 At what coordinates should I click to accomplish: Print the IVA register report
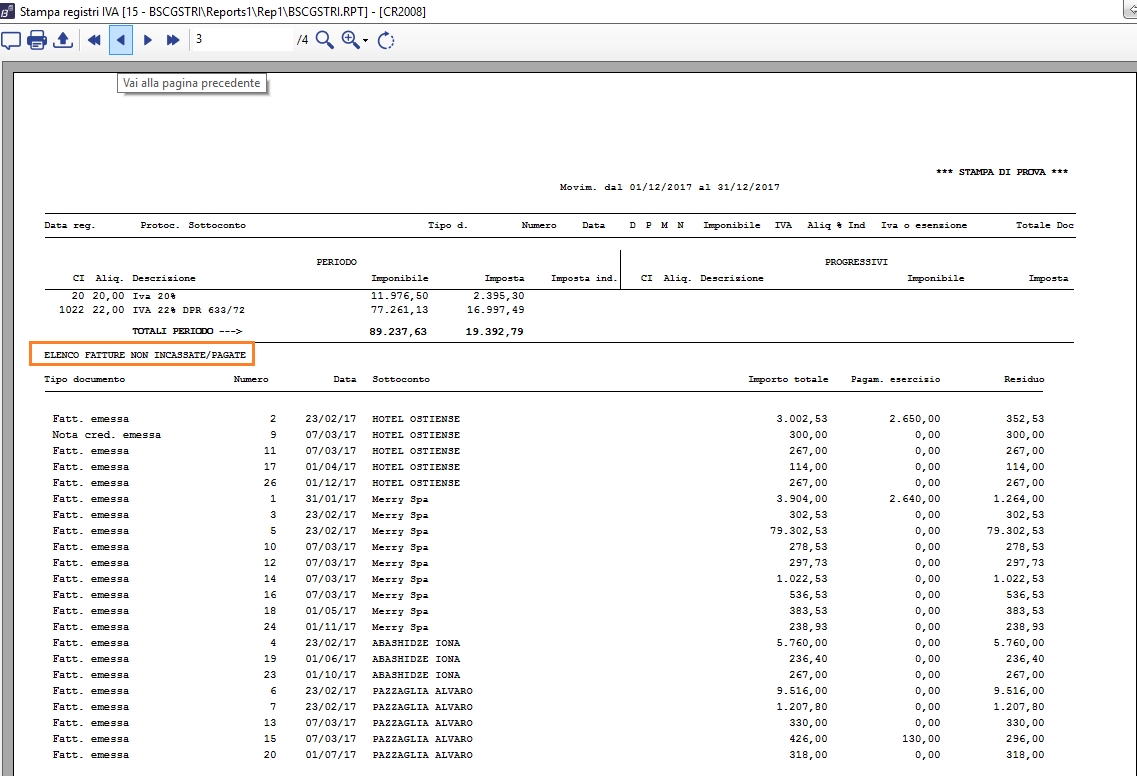click(x=38, y=40)
